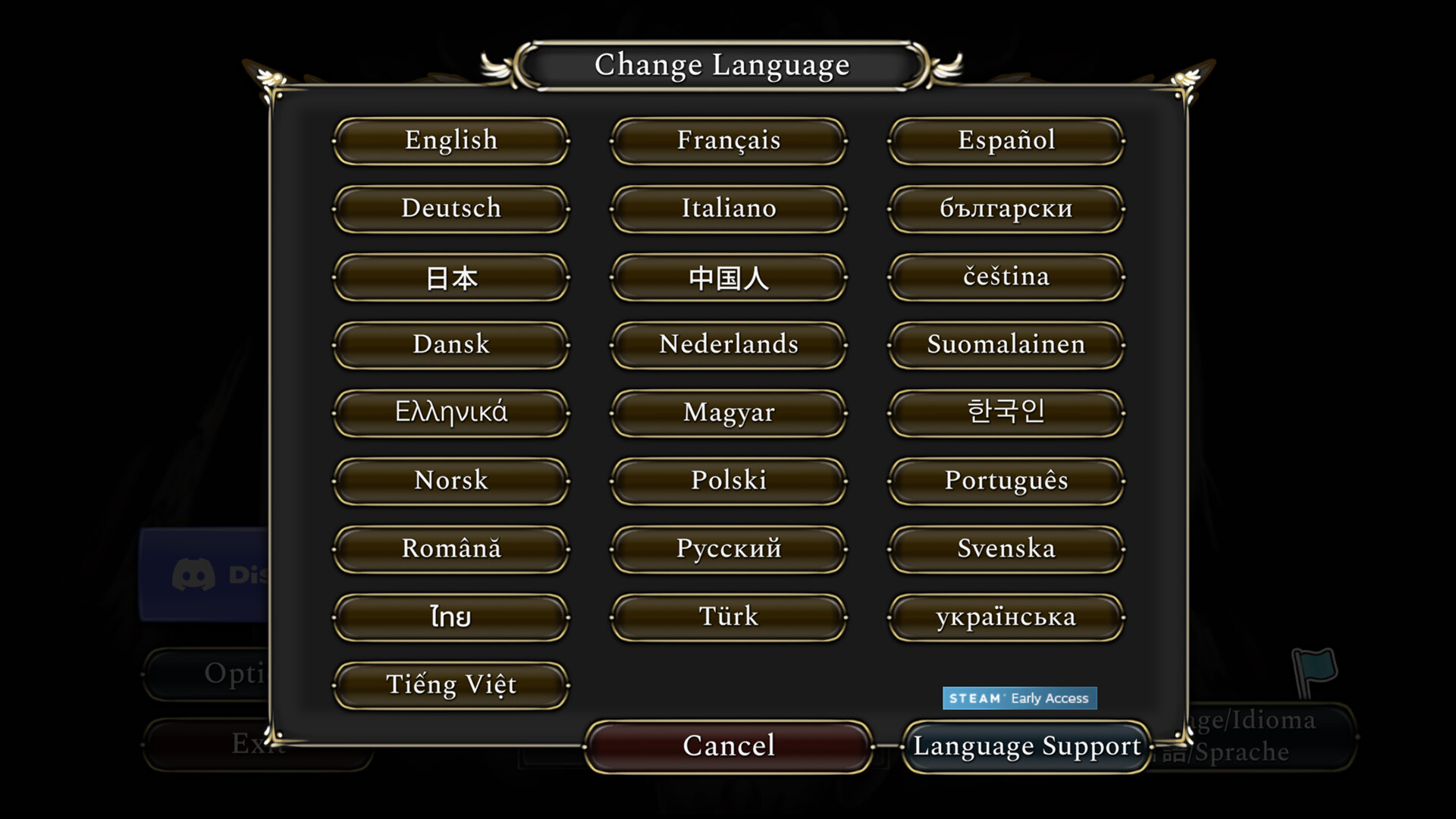Select українська language option
This screenshot has height=819, width=1456.
[x=1006, y=617]
